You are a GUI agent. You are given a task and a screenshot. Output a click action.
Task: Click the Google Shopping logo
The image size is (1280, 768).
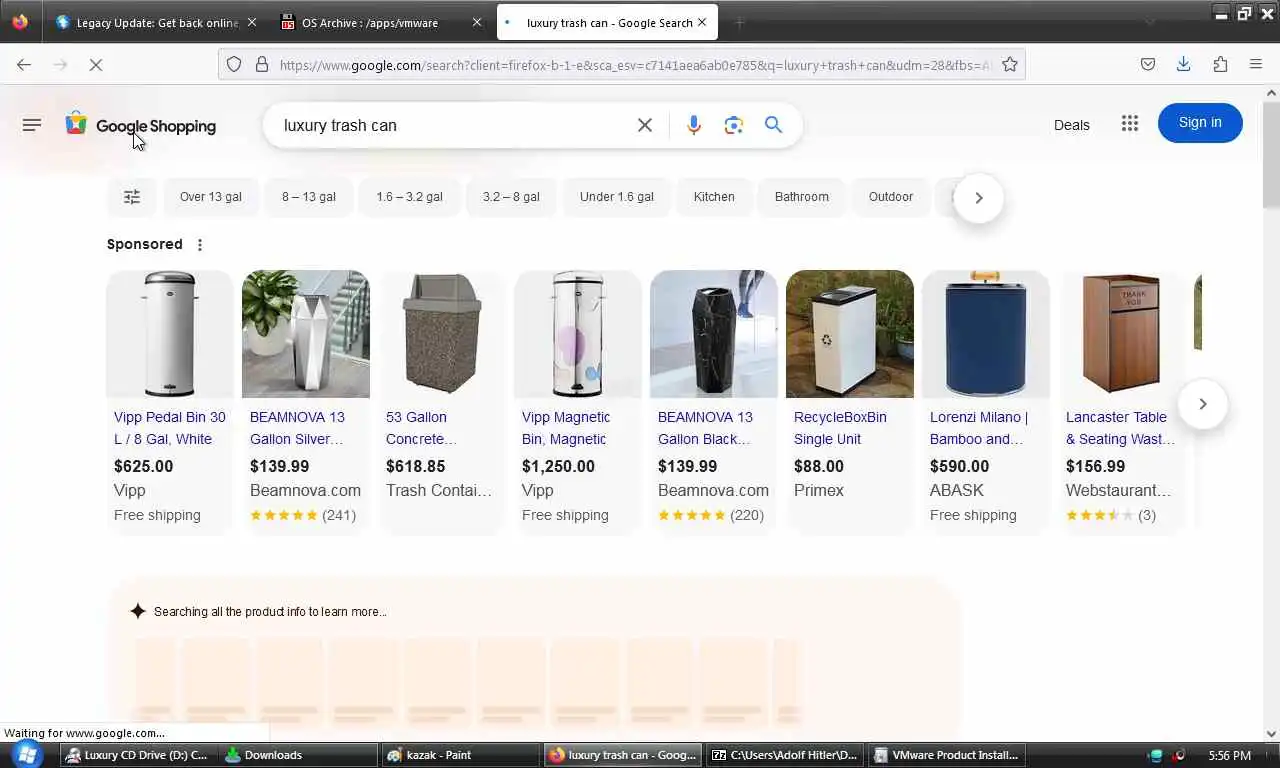click(x=141, y=125)
